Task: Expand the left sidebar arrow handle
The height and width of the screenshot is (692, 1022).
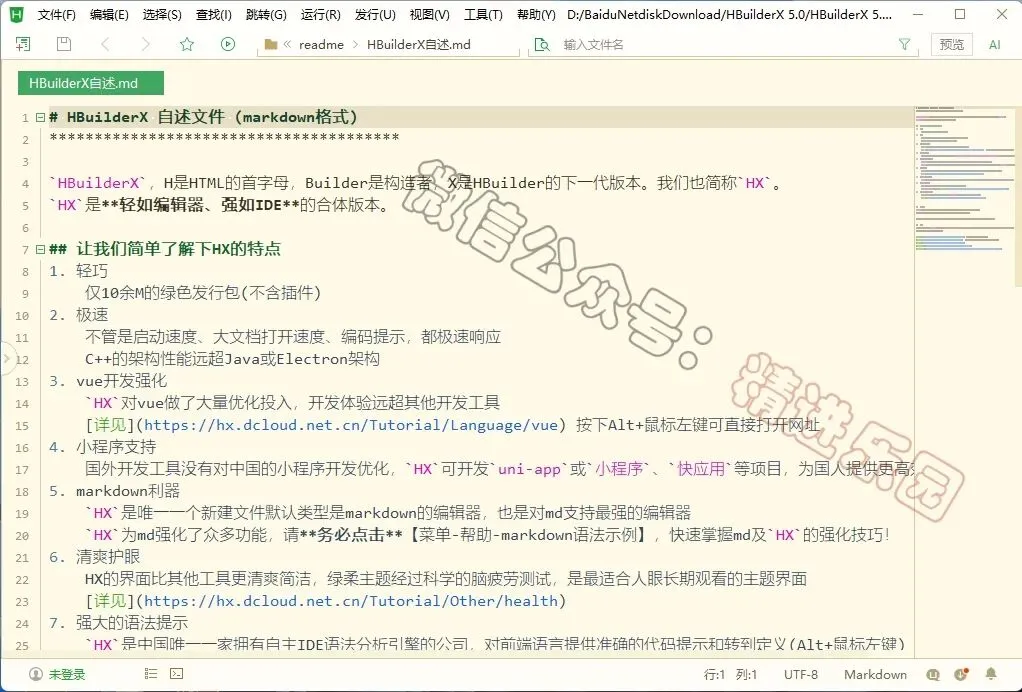Action: coord(7,358)
